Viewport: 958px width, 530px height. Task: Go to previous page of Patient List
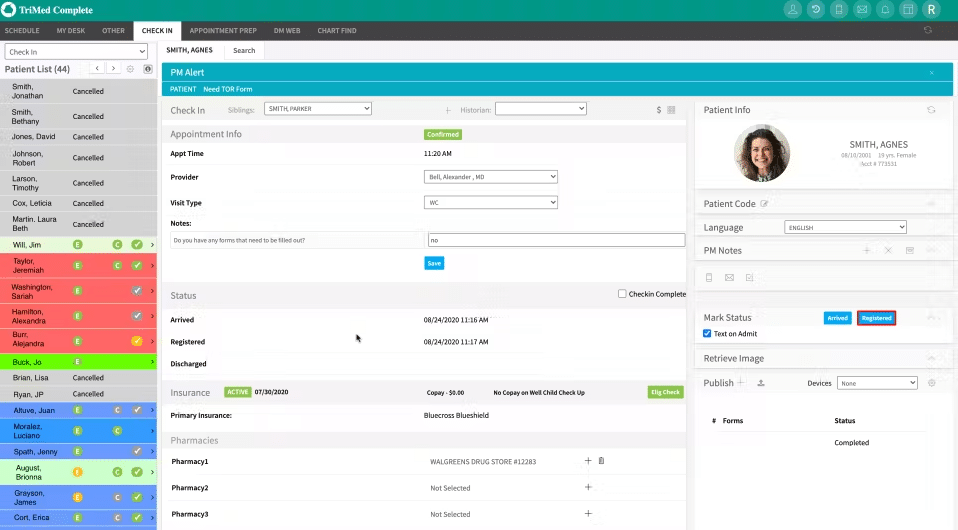click(97, 68)
